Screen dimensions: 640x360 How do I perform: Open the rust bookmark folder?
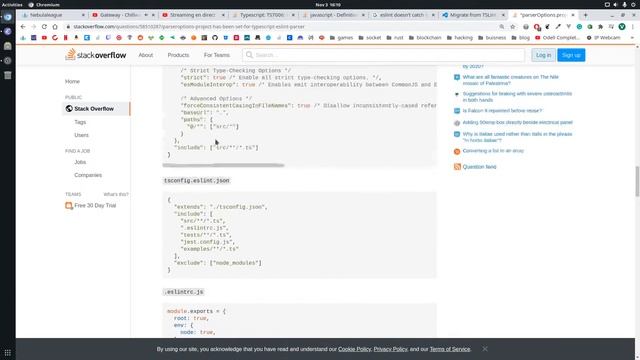394,38
